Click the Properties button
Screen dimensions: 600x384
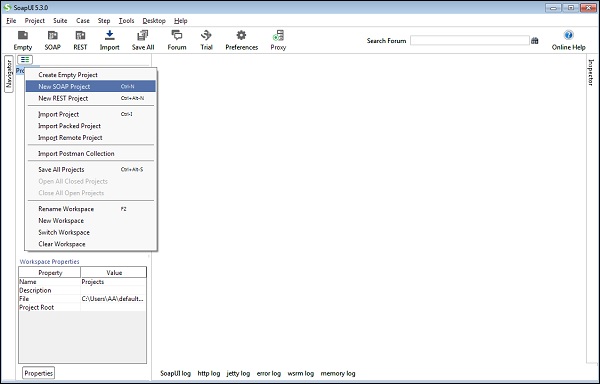39,373
